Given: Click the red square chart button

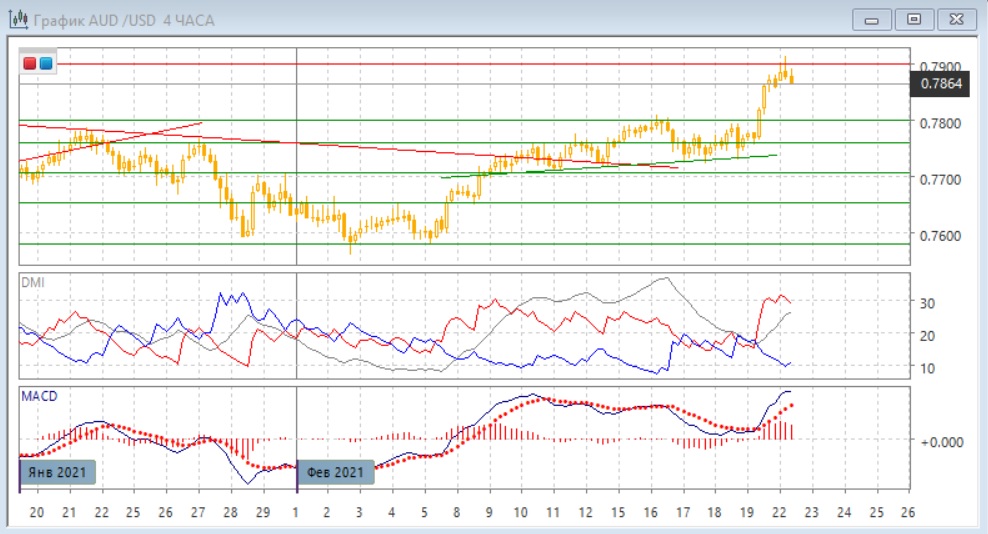Looking at the screenshot, I should tap(31, 64).
